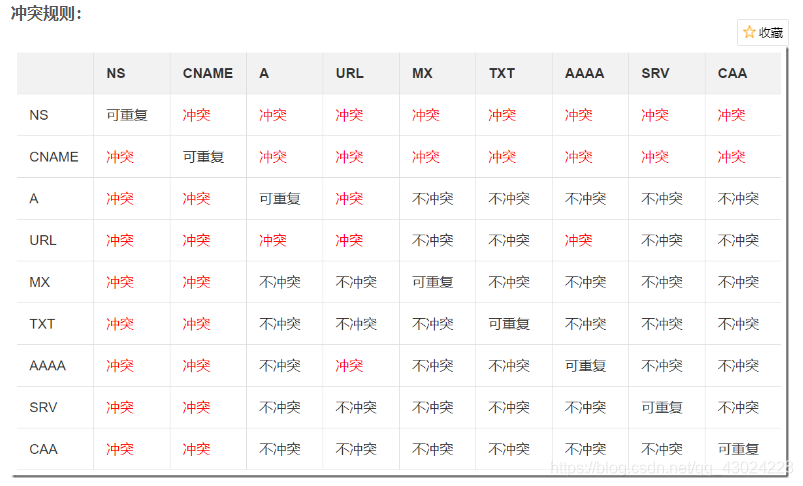The height and width of the screenshot is (486, 803).
Task: Click 可重复 cell in the NS row
Action: point(126,115)
